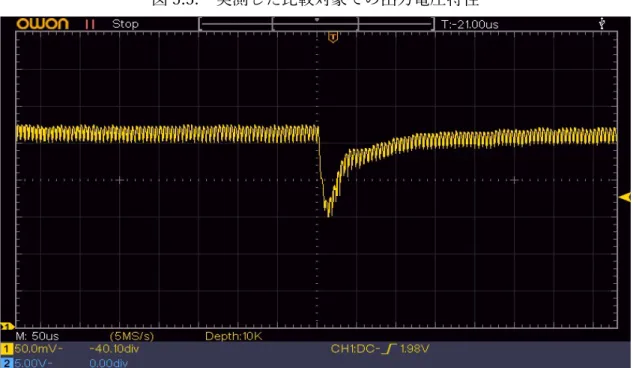Click the 50.0mV channel 1 scale
This screenshot has height=368, width=633.
point(38,349)
